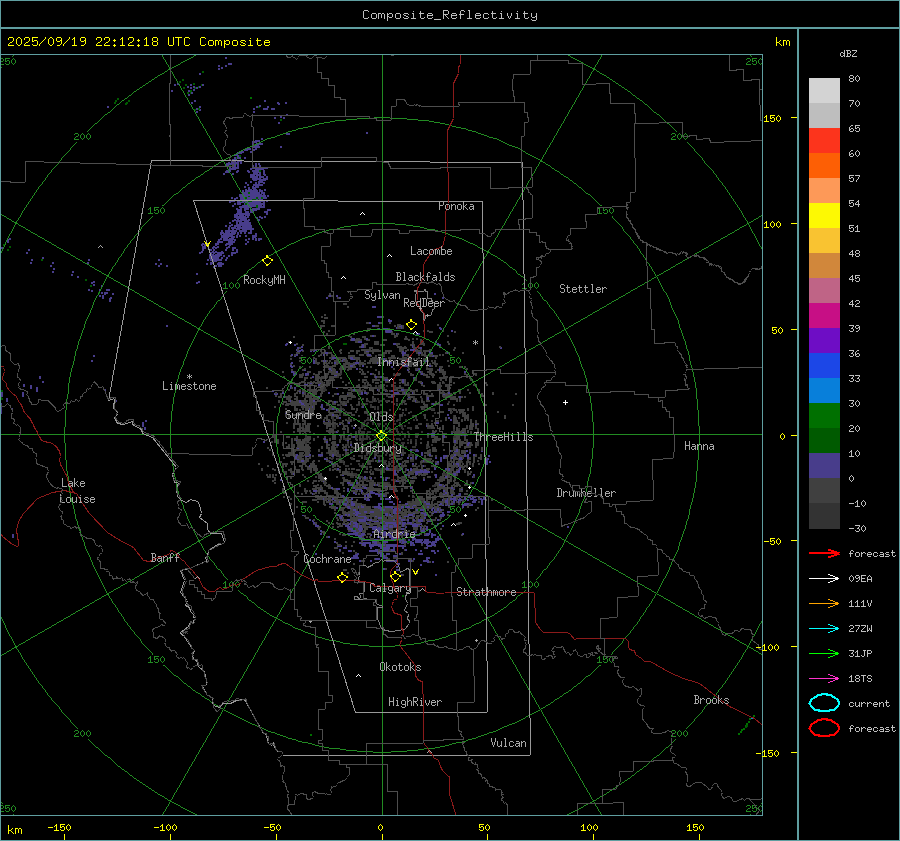This screenshot has width=900, height=841.
Task: Click the yellow diamond marker near Cochrane
Action: click(x=343, y=577)
